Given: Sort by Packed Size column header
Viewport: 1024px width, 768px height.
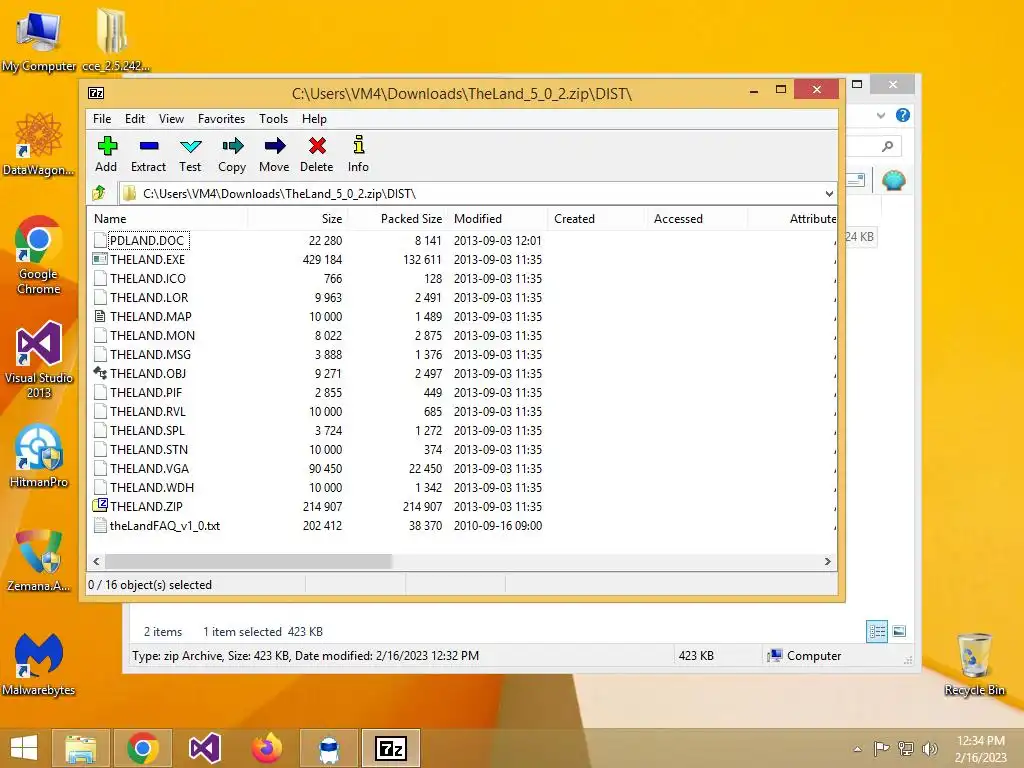Looking at the screenshot, I should (397, 219).
